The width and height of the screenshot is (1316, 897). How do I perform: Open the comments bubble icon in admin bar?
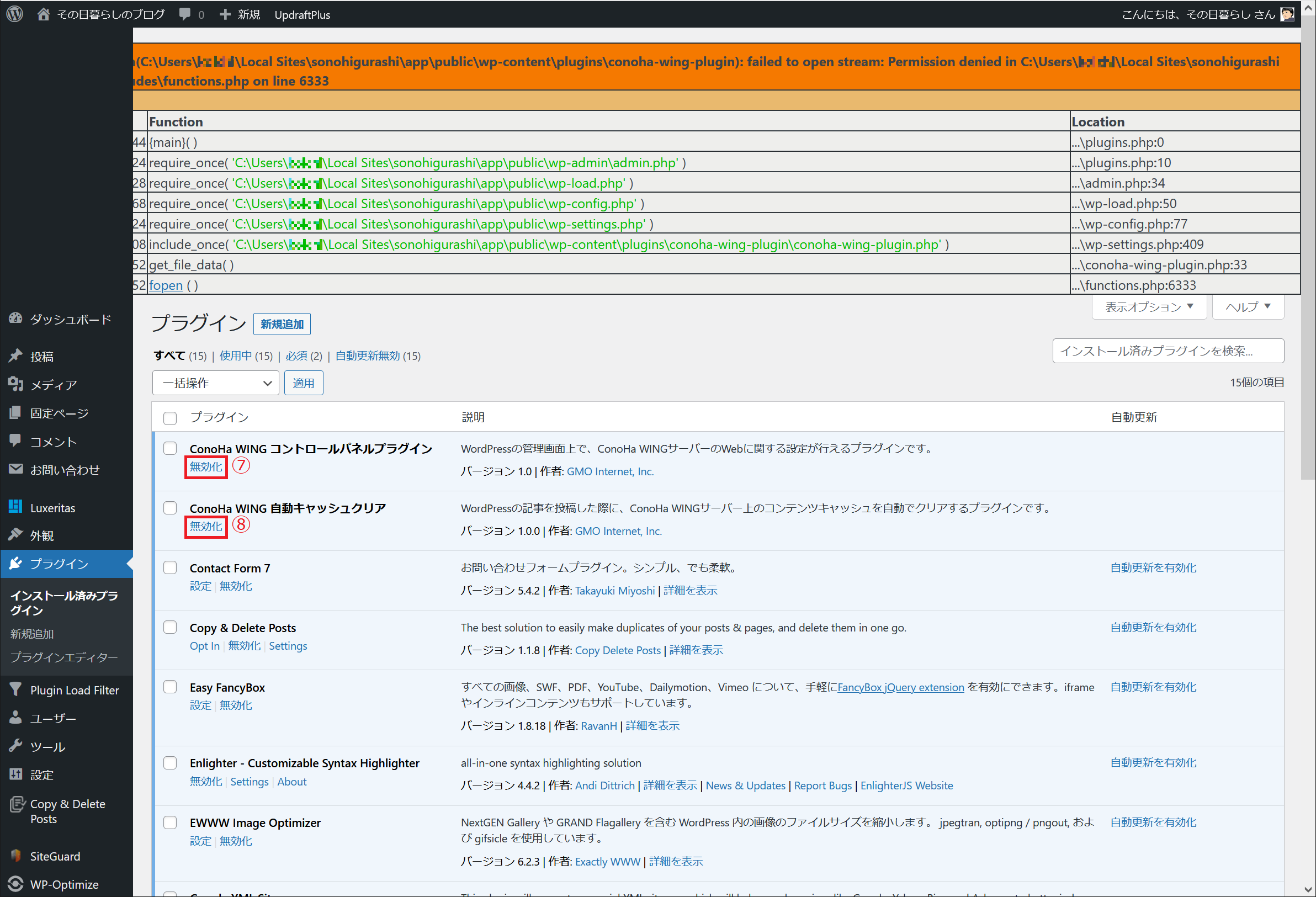coord(184,14)
